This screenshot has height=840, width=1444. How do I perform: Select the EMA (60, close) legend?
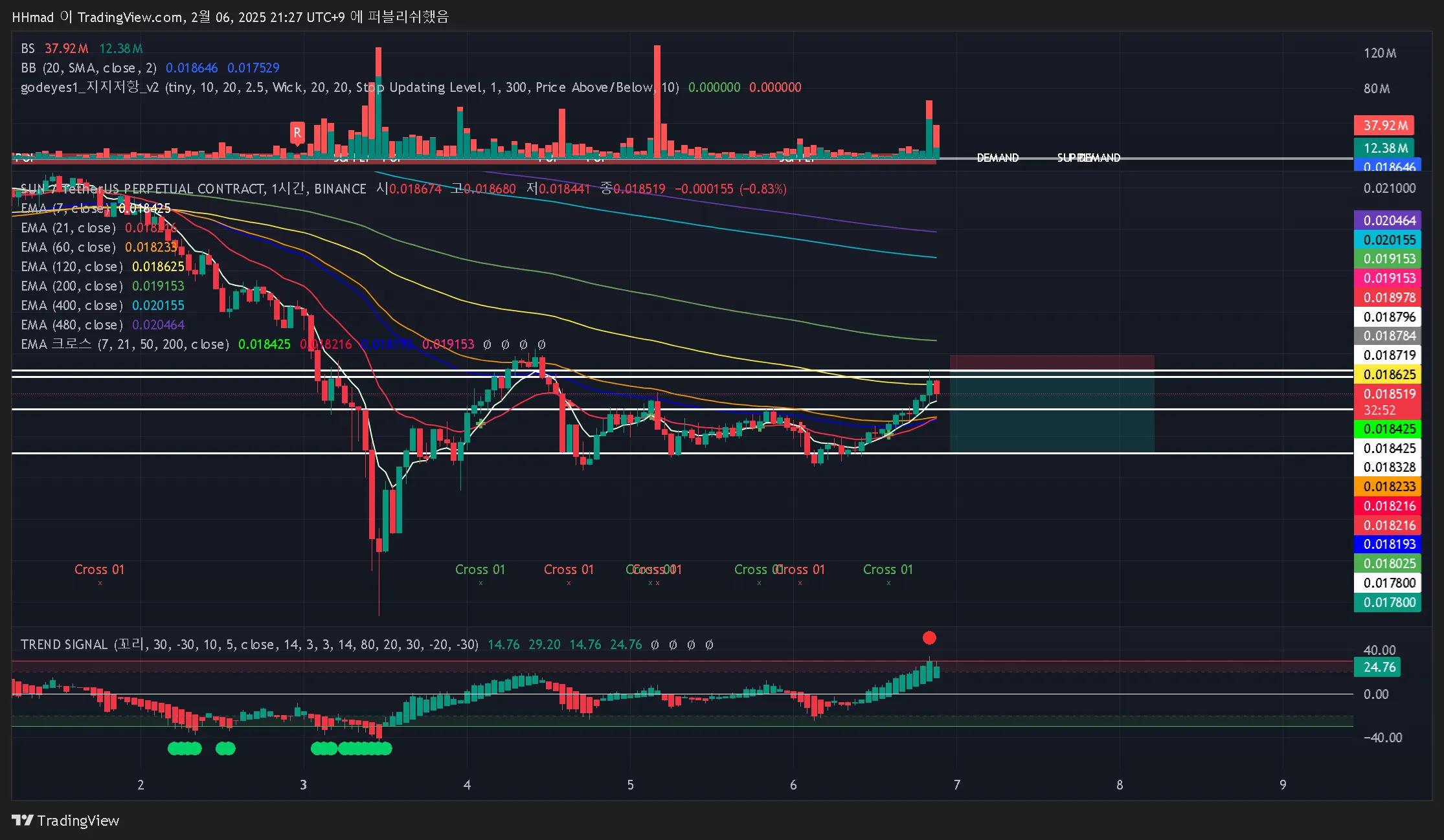click(x=98, y=247)
